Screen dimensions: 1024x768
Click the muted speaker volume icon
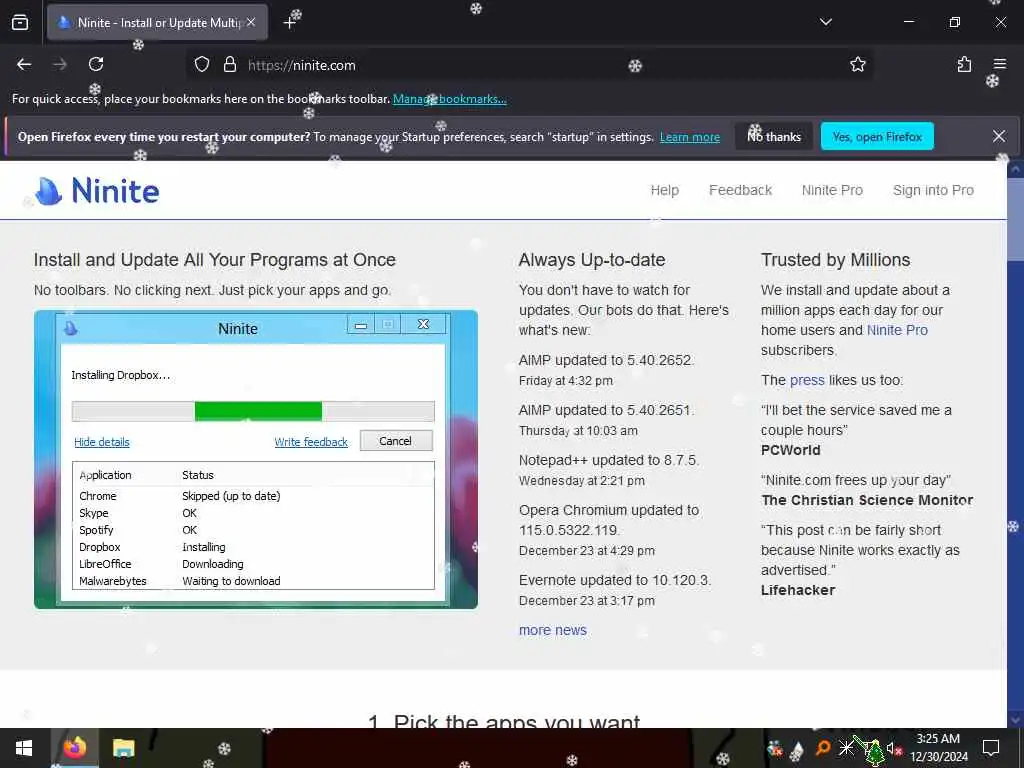point(894,748)
